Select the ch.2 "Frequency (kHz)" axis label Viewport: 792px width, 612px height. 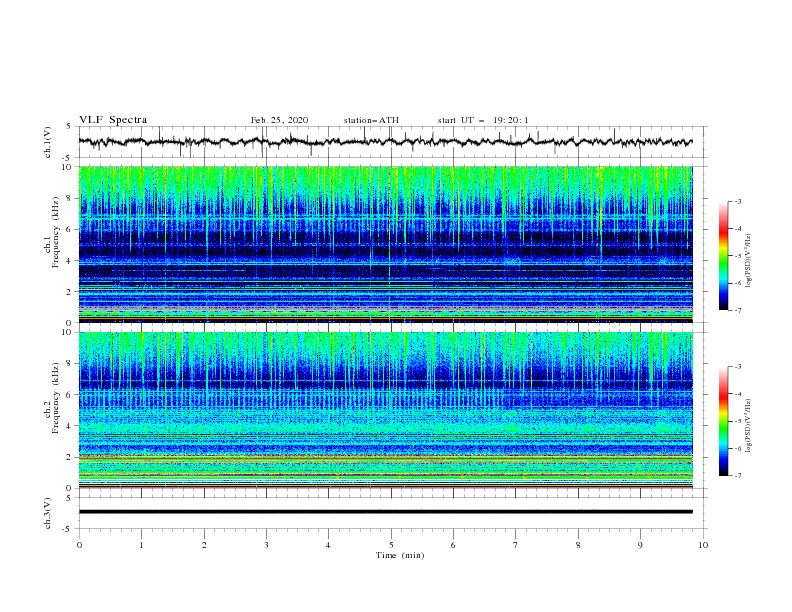pyautogui.click(x=56, y=398)
